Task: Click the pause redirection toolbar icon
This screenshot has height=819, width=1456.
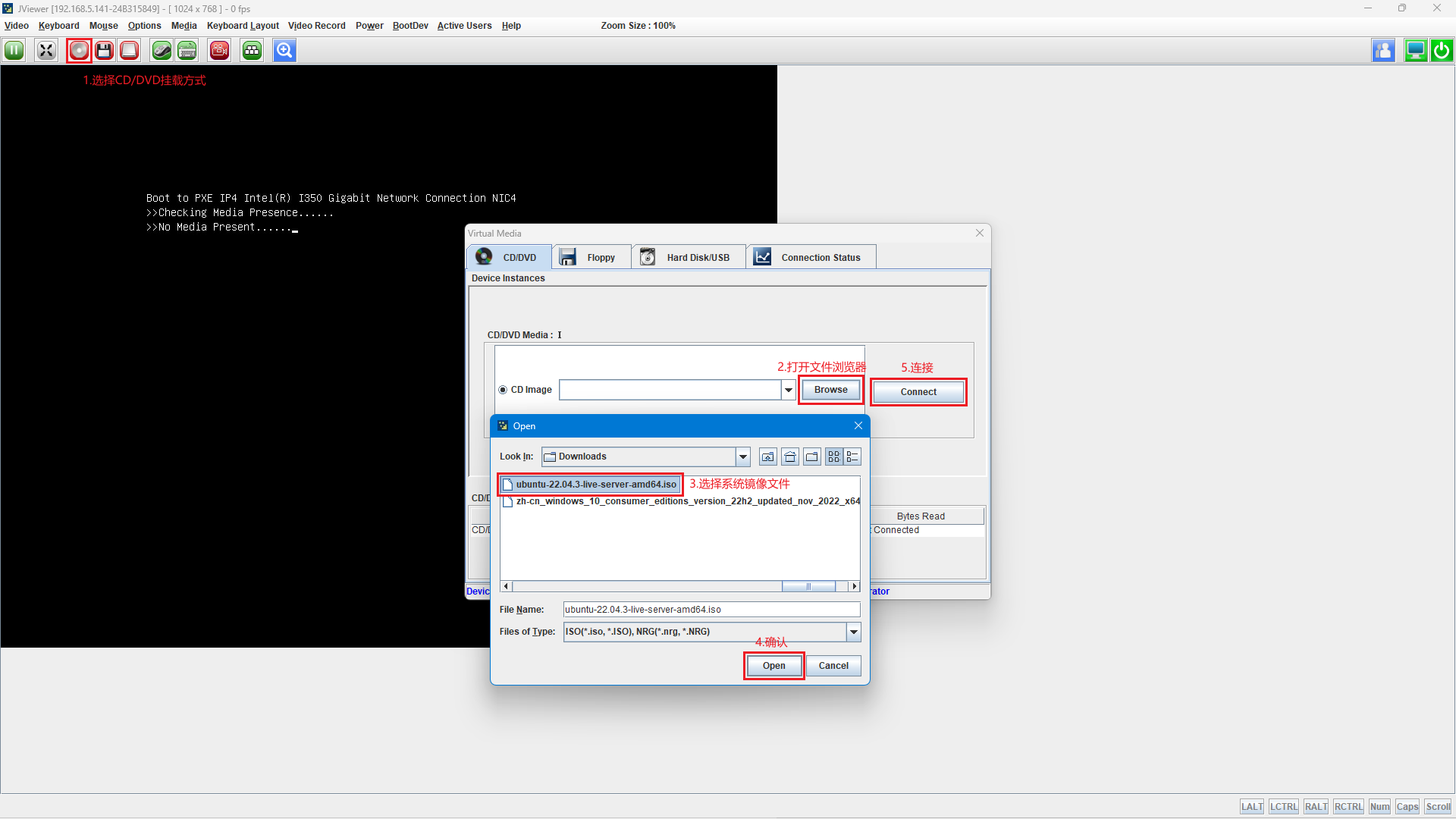Action: [14, 51]
